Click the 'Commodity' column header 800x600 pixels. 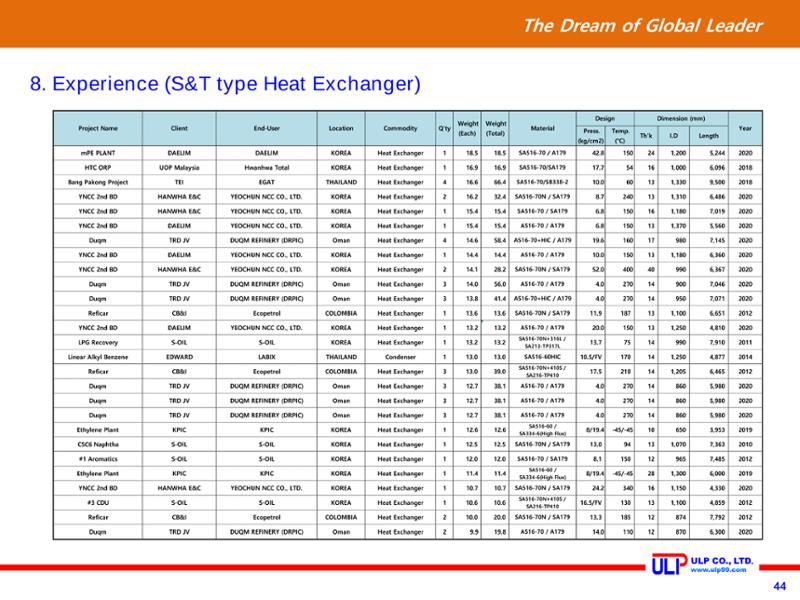point(401,129)
